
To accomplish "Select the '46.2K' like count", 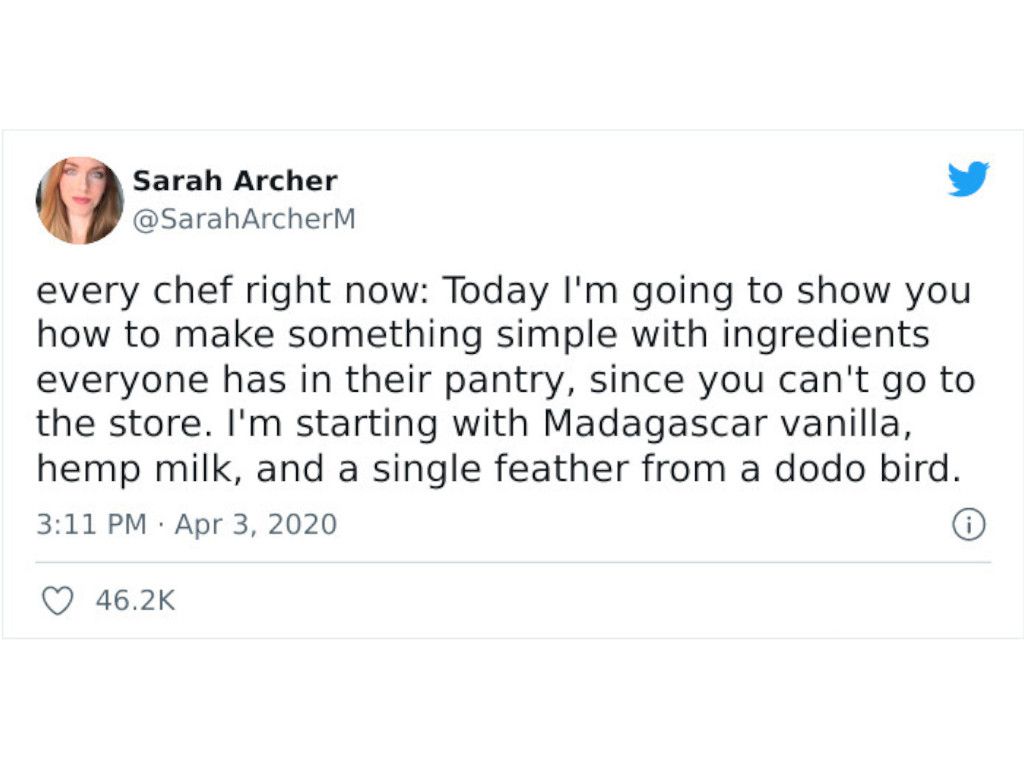I will pos(135,601).
